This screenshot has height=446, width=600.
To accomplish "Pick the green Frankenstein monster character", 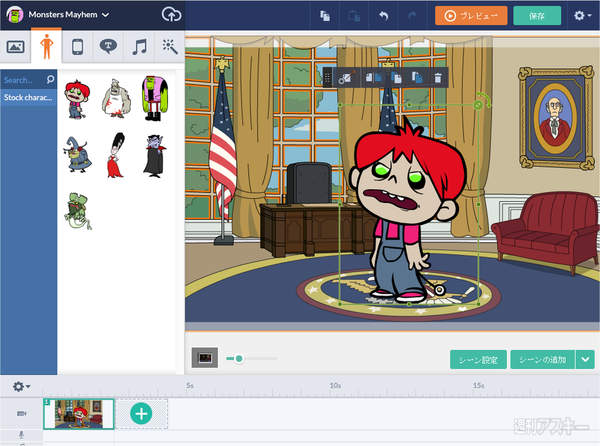I will click(x=155, y=98).
